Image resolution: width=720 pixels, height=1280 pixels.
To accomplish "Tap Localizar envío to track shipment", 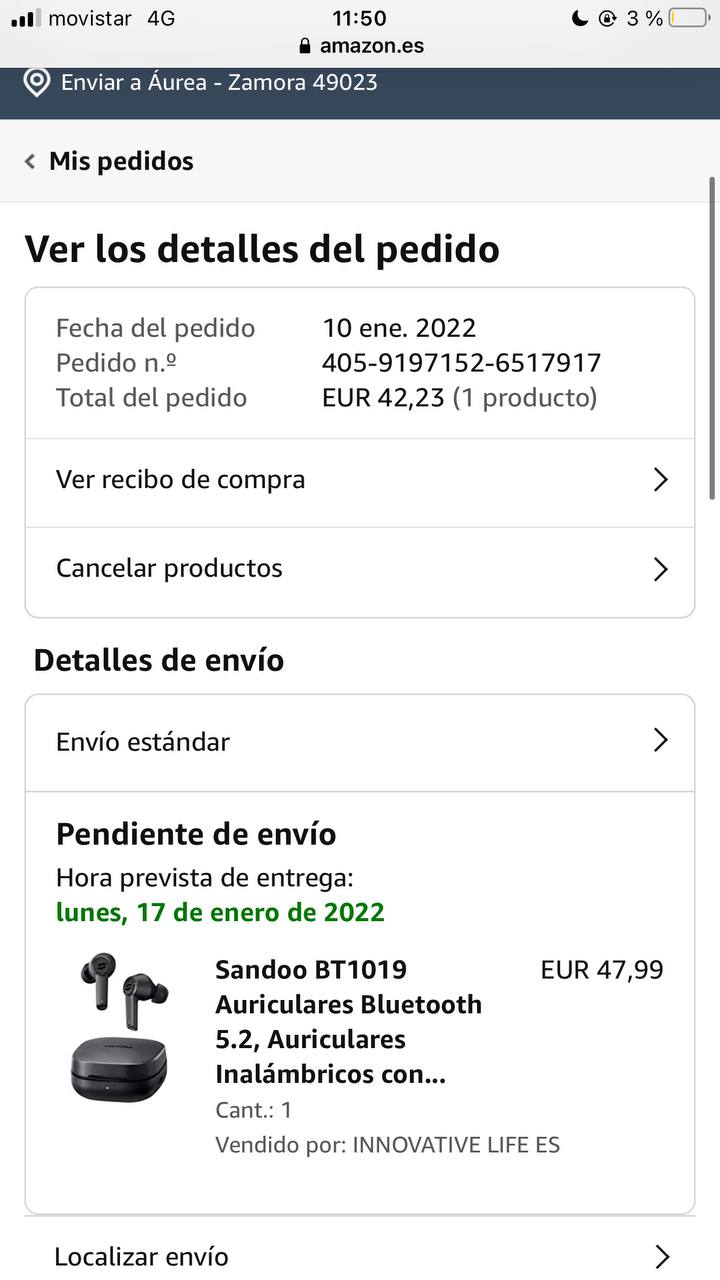I will 142,1256.
